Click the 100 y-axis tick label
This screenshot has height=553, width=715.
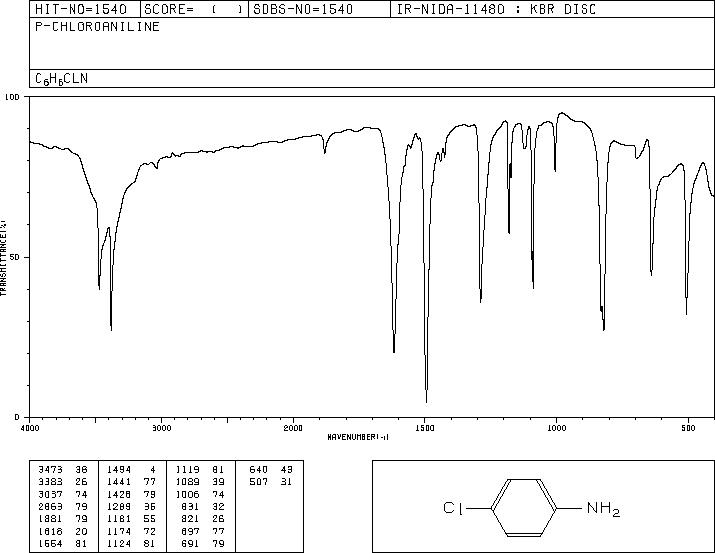tap(12, 97)
